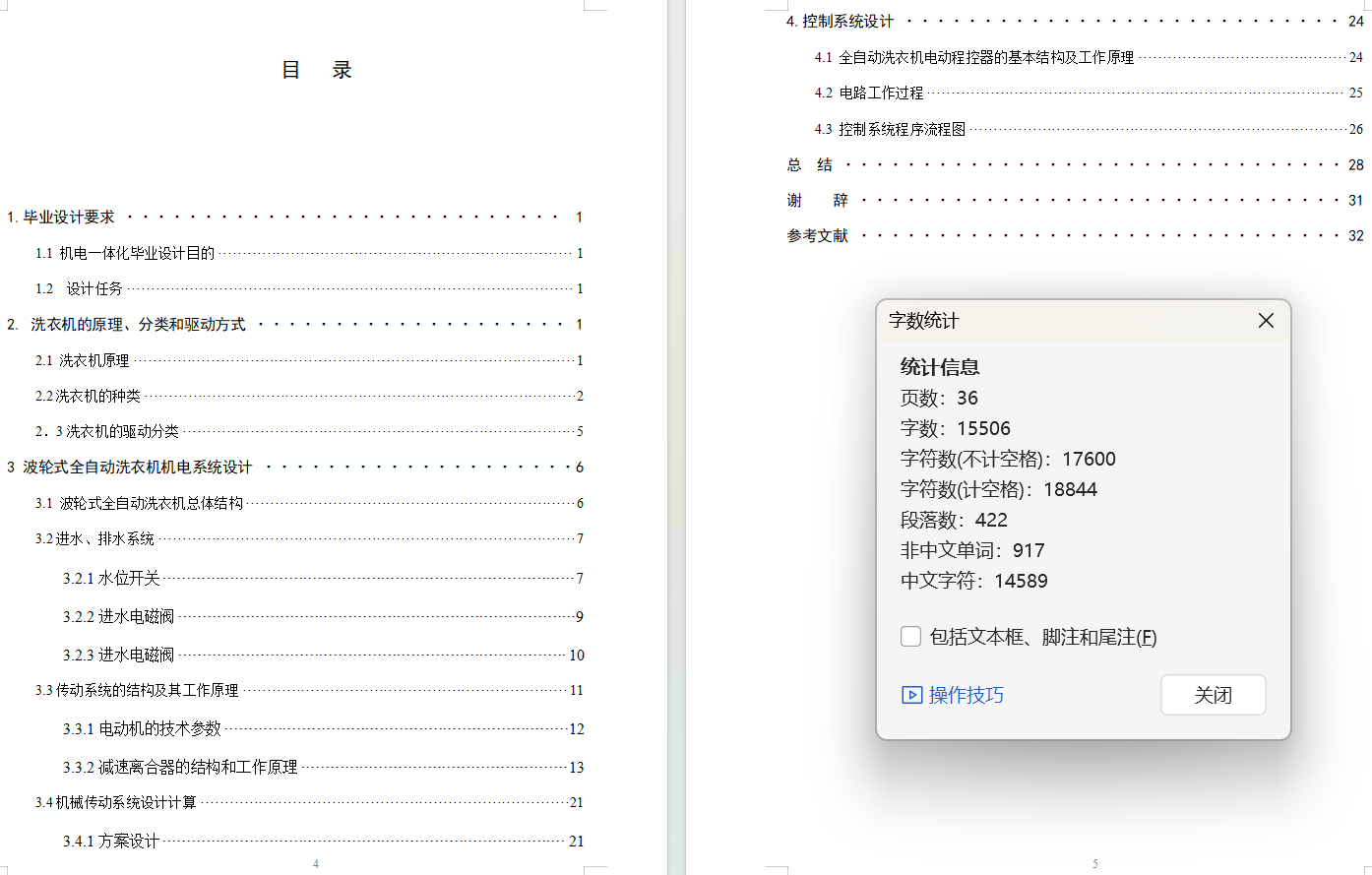1372x875 pixels.
Task: Close the 字数统计 dialog with X icon
Action: [x=1266, y=321]
